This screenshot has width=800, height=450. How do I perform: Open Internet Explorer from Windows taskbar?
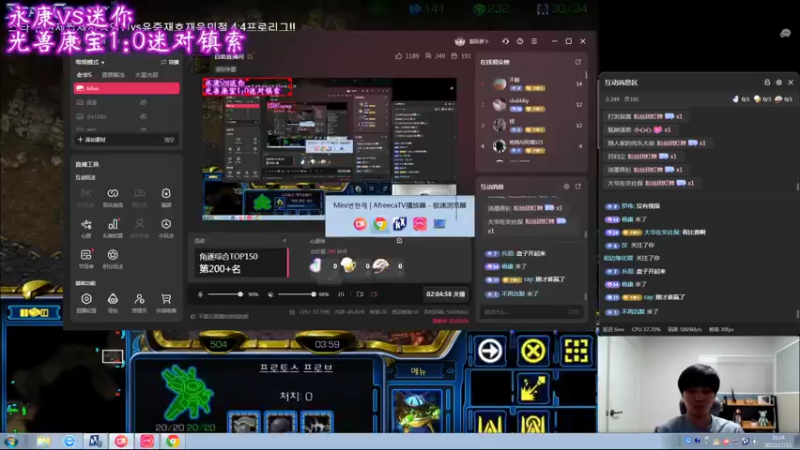pos(69,441)
